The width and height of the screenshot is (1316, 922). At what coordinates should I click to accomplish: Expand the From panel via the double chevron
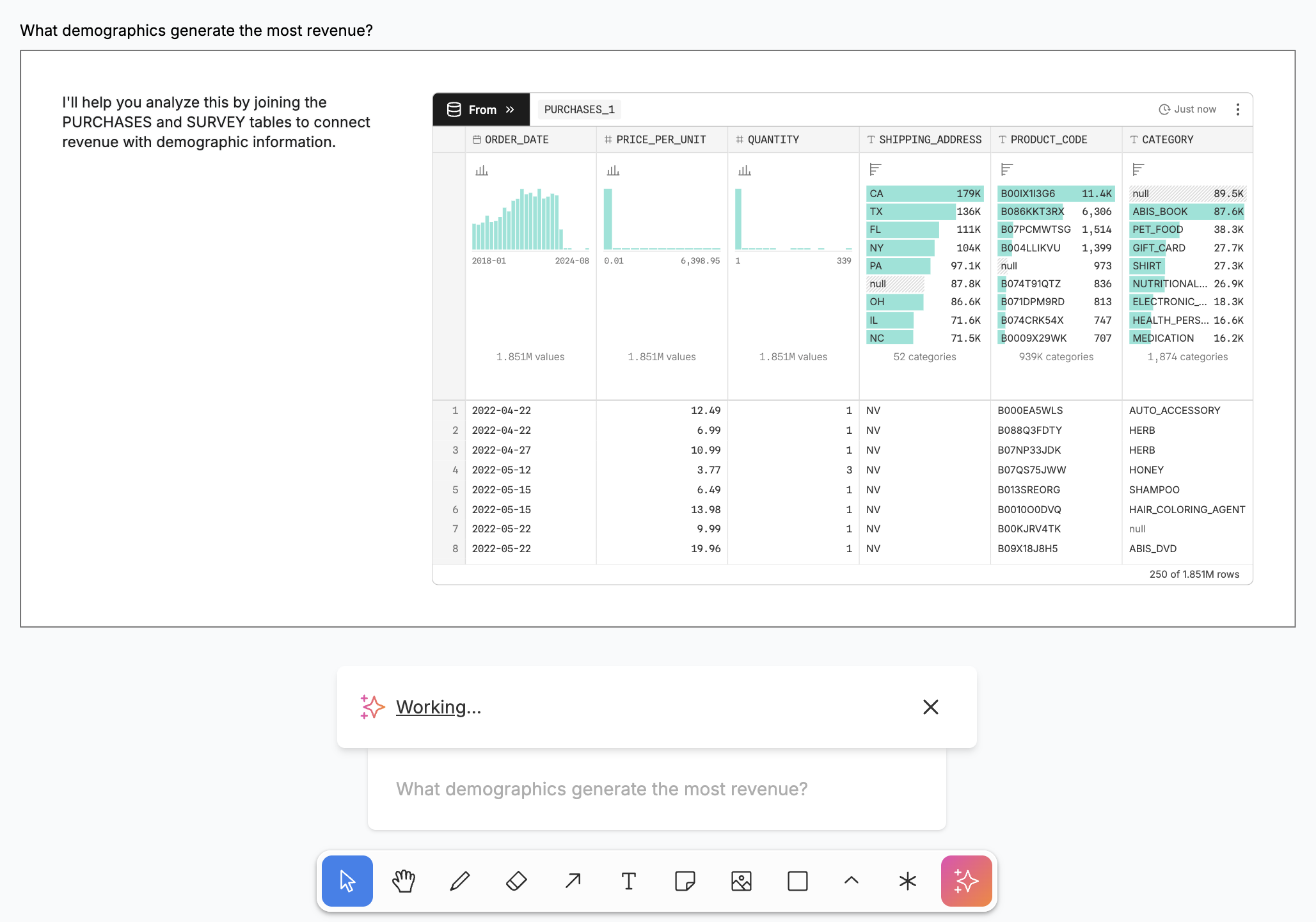point(511,109)
